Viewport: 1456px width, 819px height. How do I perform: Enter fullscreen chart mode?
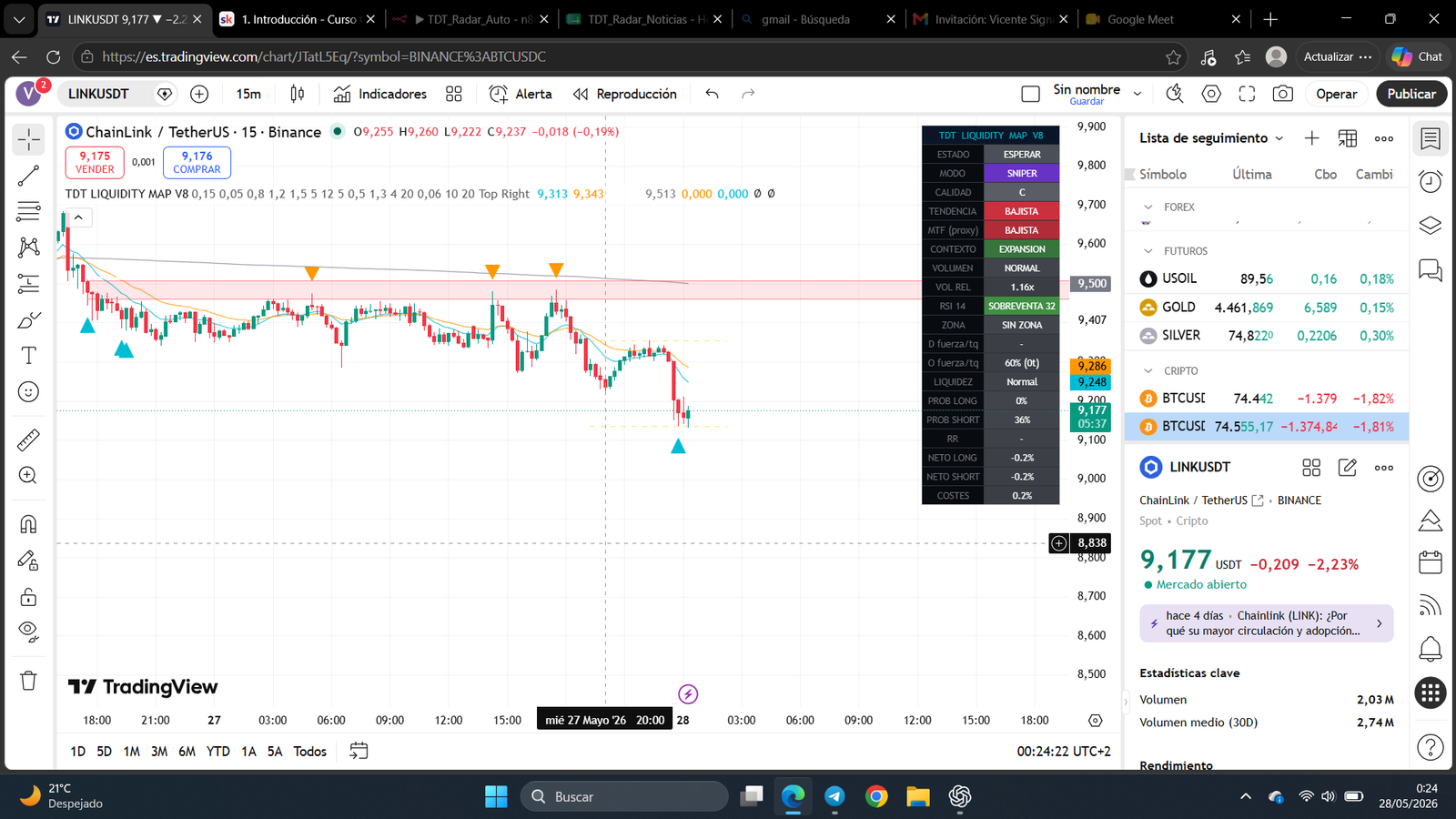click(x=1247, y=94)
